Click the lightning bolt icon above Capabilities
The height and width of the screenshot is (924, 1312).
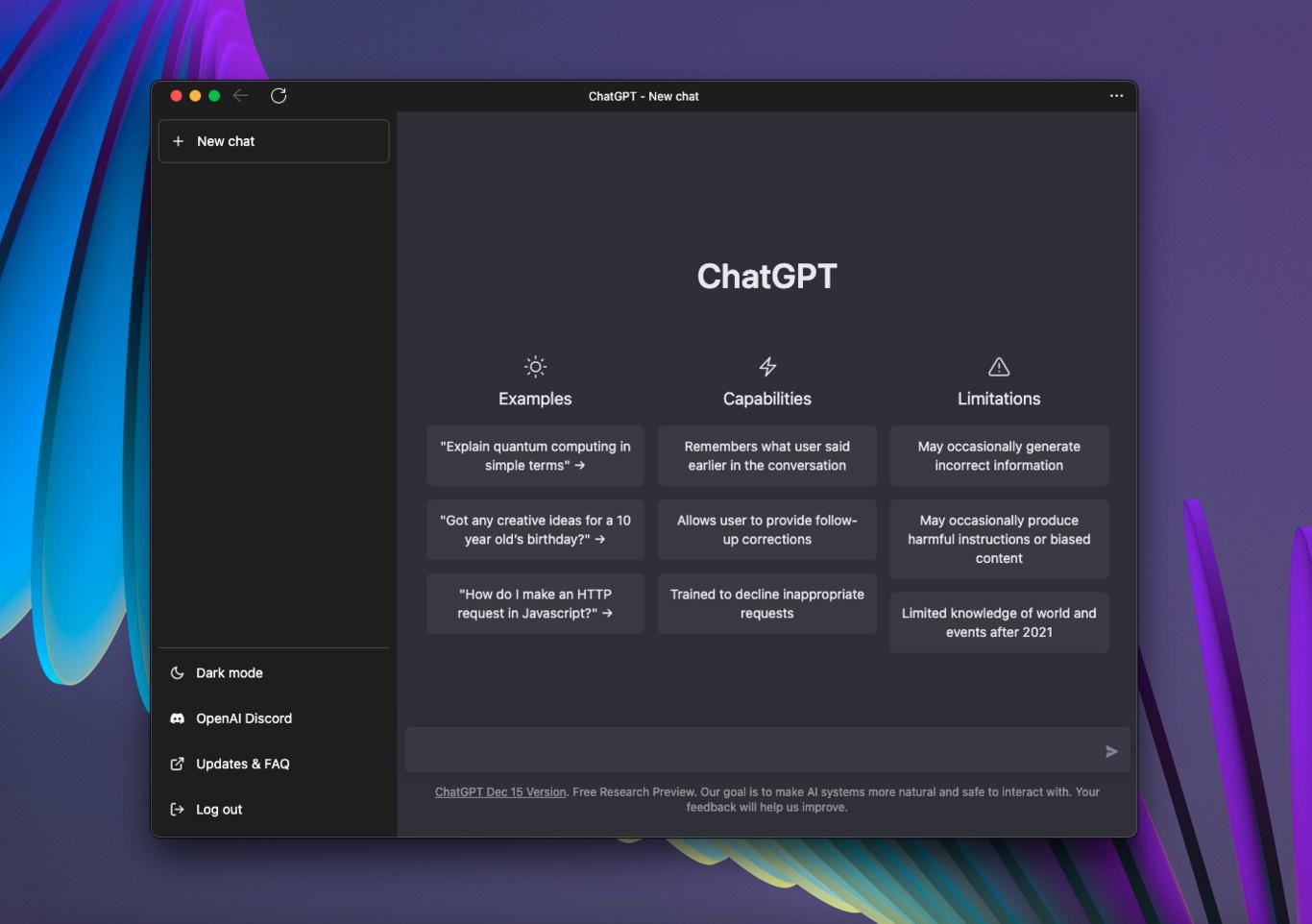767,367
